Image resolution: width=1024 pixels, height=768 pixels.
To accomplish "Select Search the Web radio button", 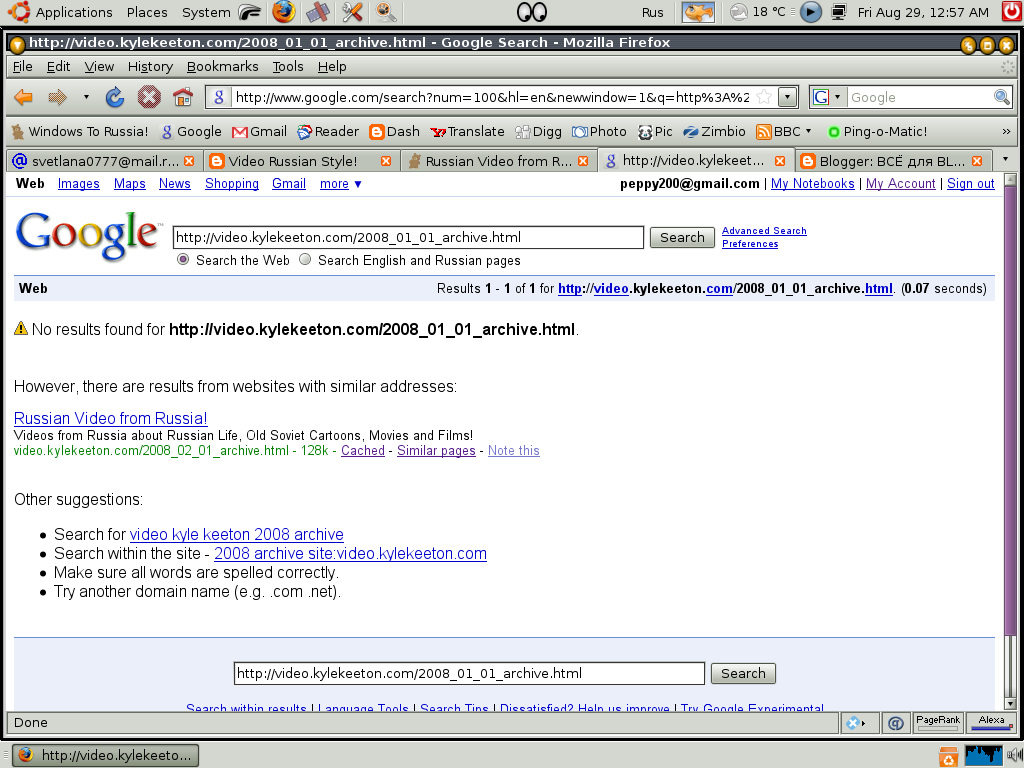I will pyautogui.click(x=183, y=260).
